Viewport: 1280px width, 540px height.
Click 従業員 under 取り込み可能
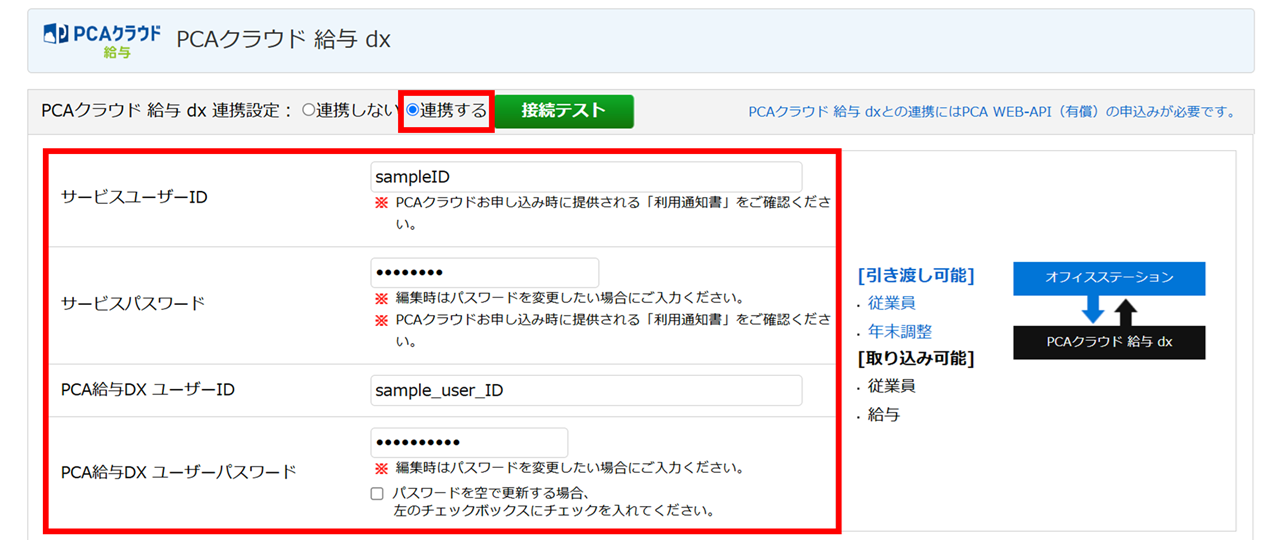click(x=892, y=386)
